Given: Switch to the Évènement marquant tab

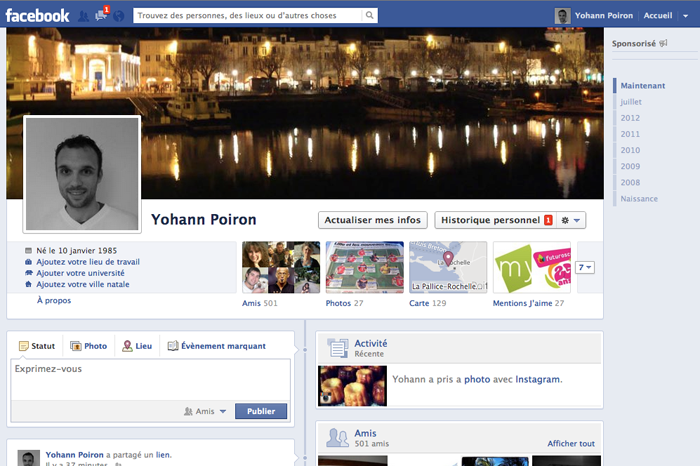Looking at the screenshot, I should [216, 346].
